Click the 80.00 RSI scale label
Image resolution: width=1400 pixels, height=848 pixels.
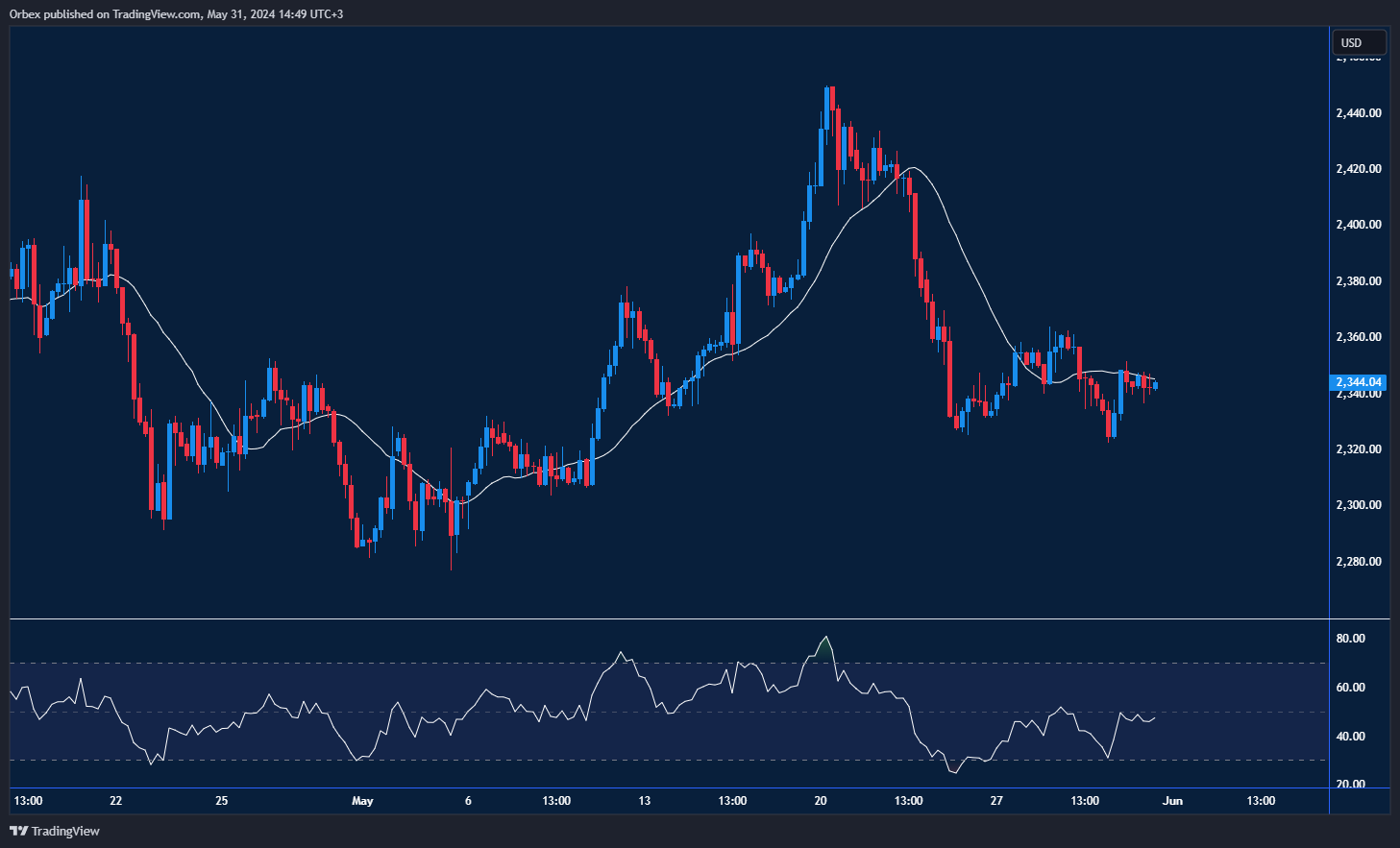pos(1350,639)
